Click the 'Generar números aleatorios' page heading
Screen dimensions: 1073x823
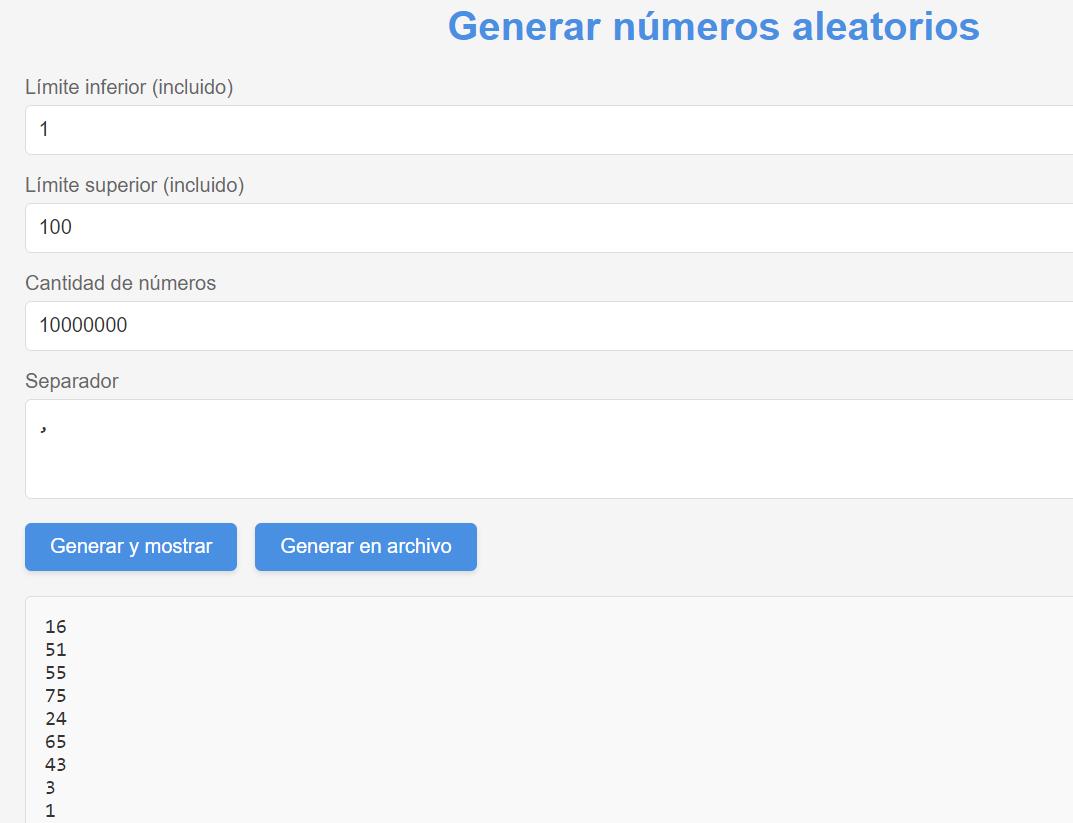(713, 26)
